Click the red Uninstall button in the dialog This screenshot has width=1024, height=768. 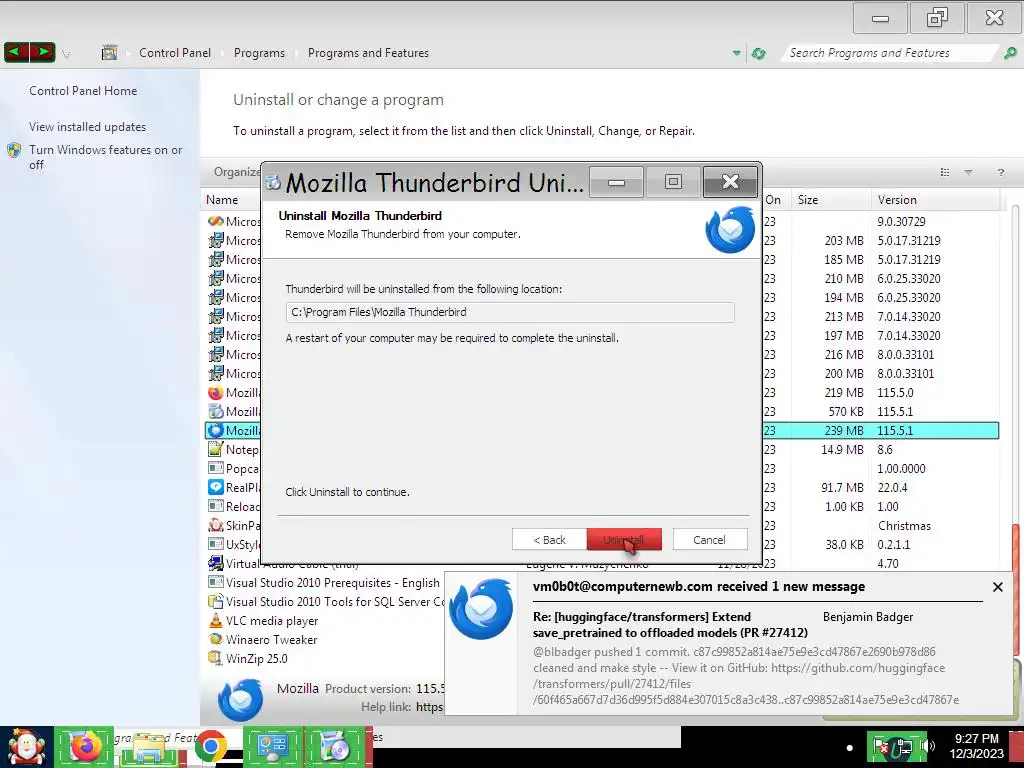tap(624, 539)
